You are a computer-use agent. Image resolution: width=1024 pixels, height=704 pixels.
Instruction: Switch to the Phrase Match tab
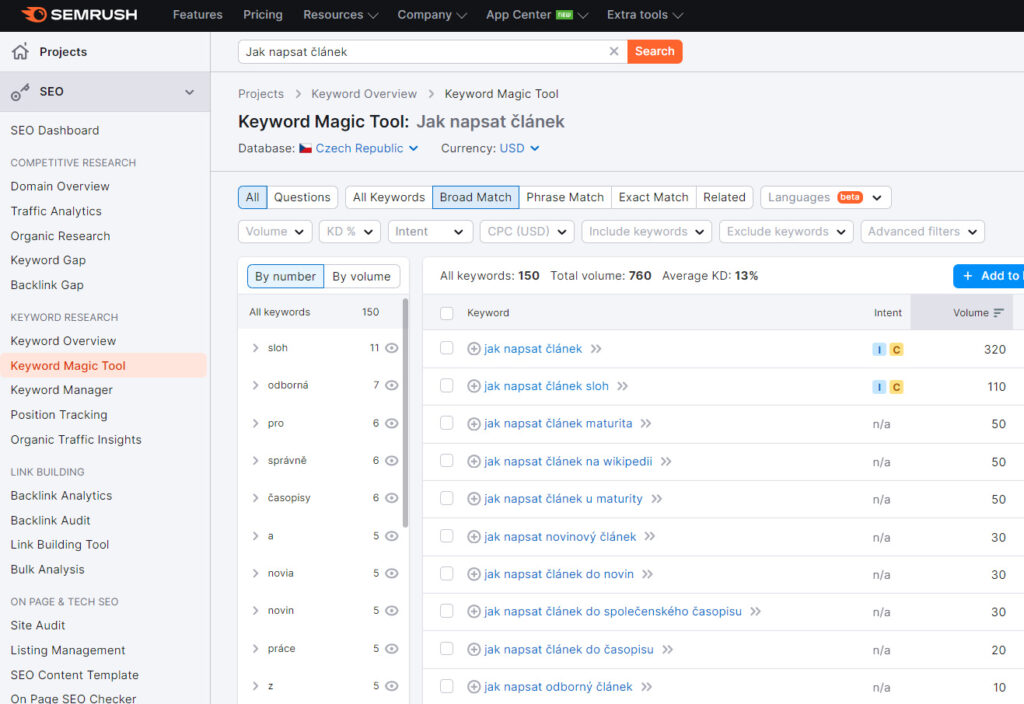tap(565, 197)
